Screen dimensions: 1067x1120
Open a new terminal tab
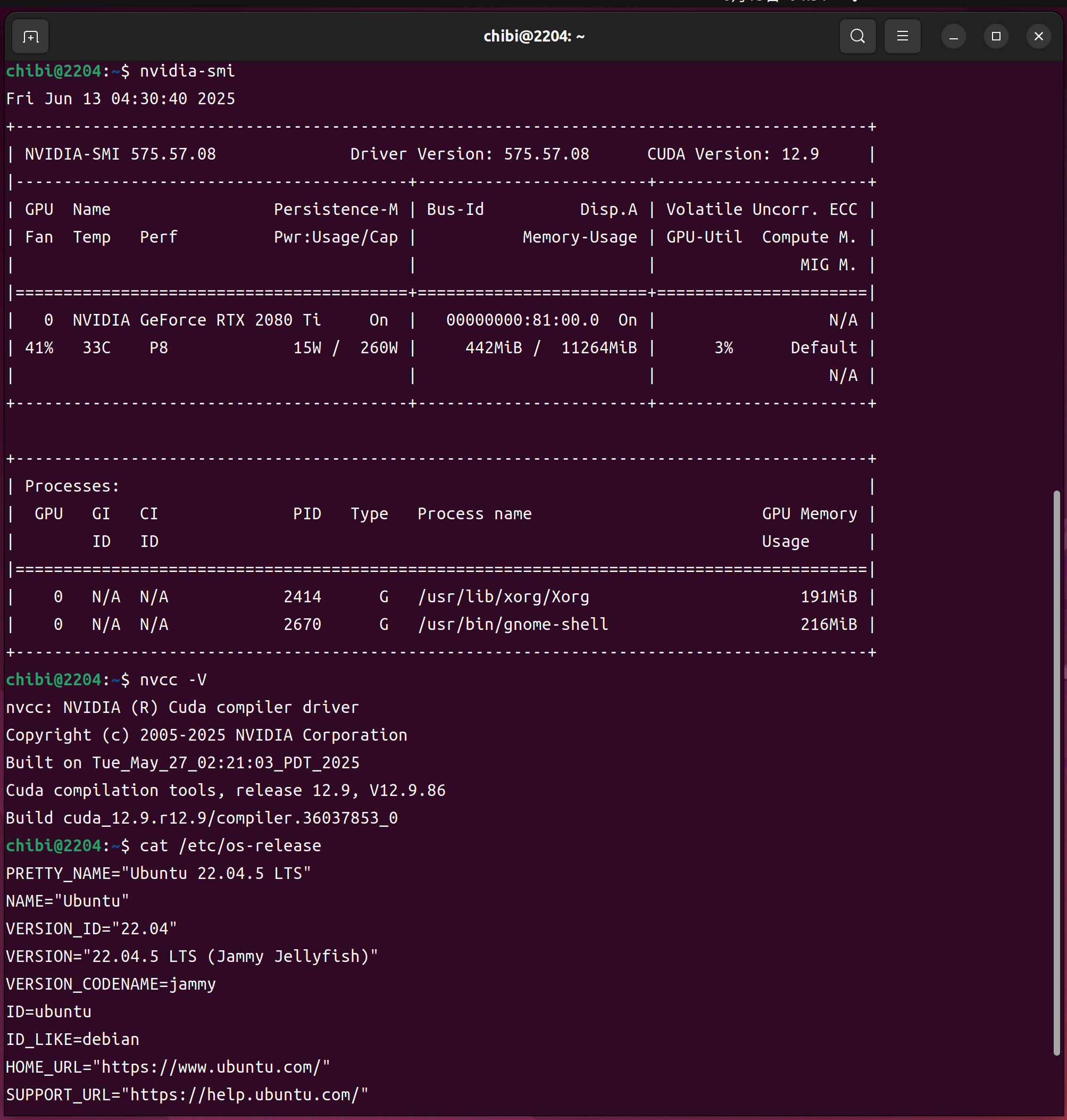tap(30, 37)
